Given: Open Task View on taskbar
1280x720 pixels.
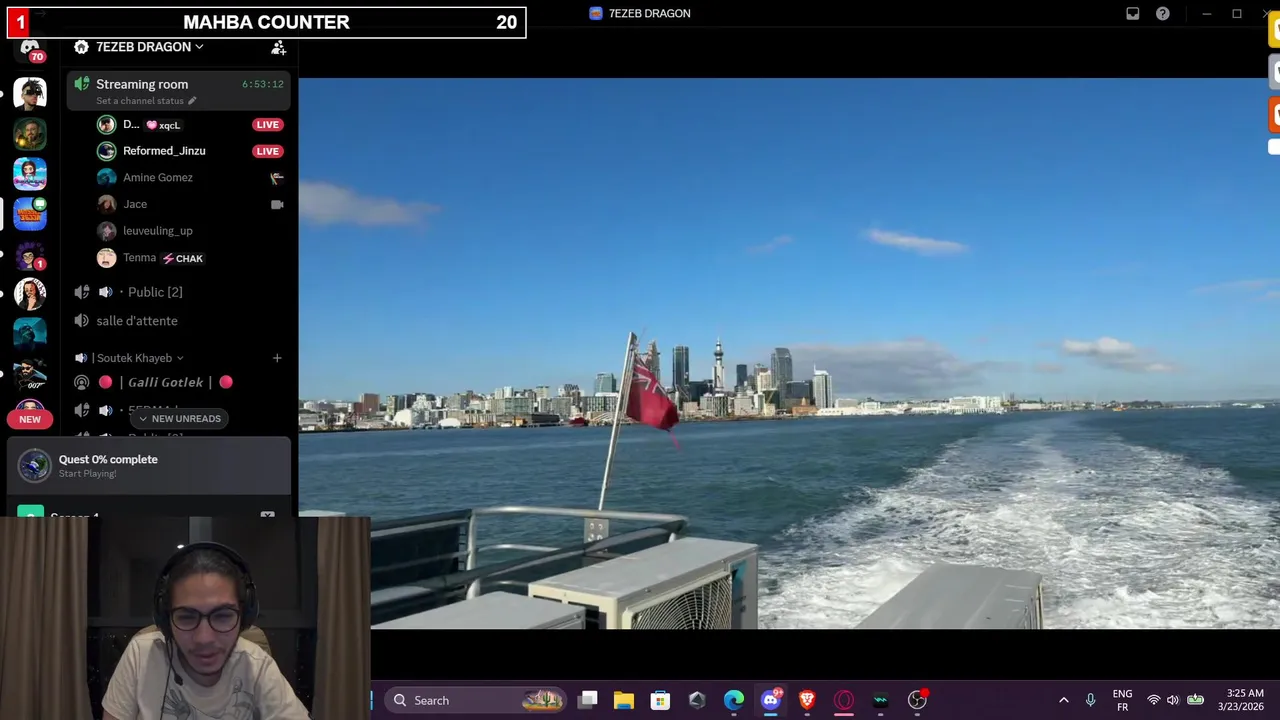Looking at the screenshot, I should [588, 700].
